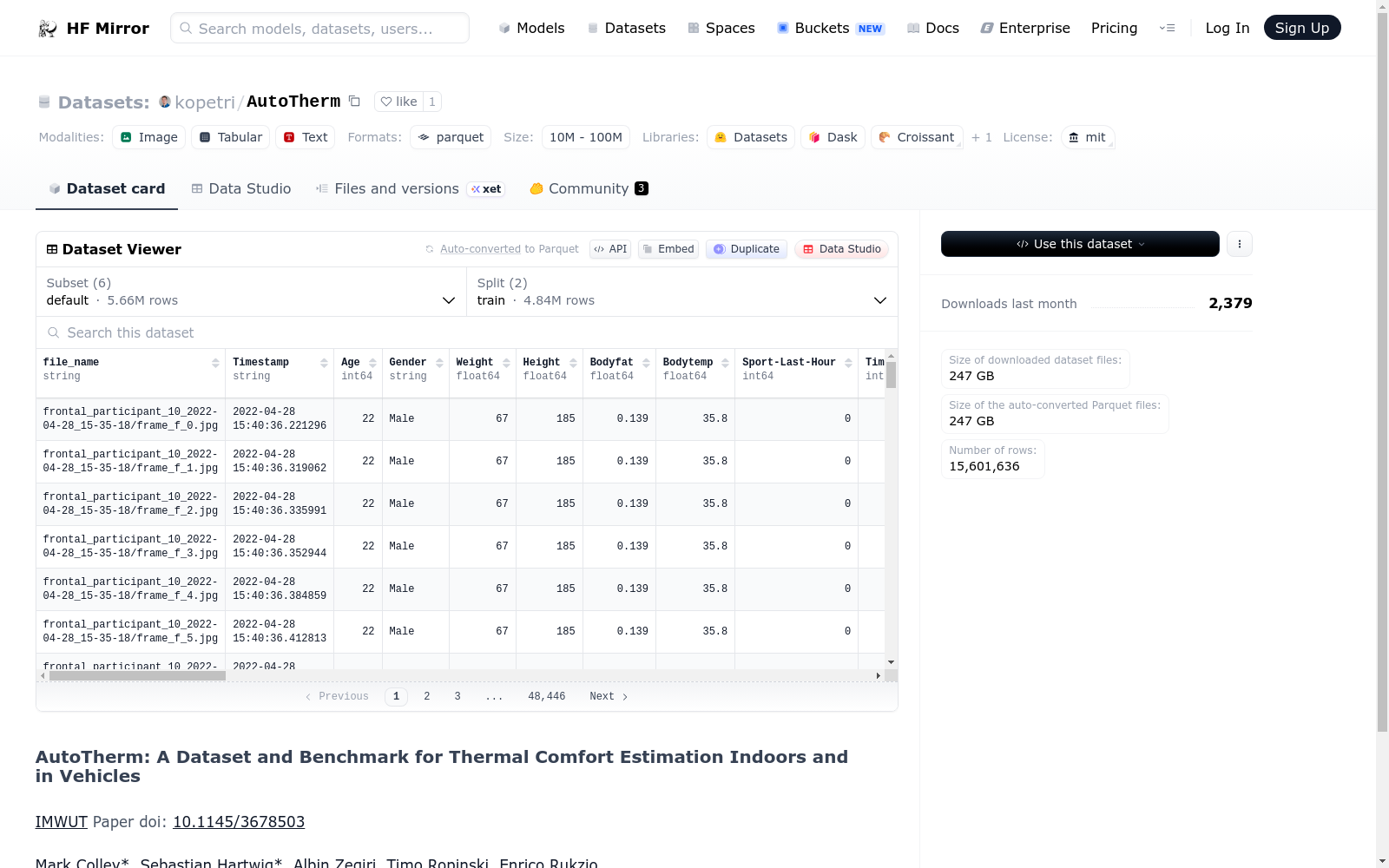Open the Files and versions tab

(410, 188)
